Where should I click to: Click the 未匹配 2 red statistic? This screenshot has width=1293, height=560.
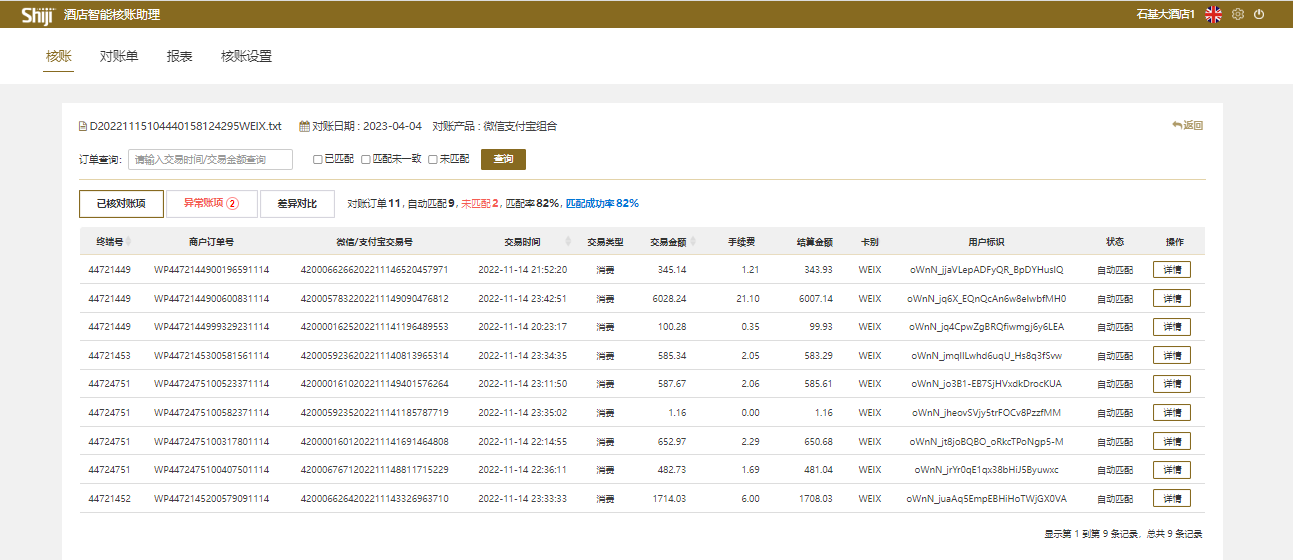(480, 204)
